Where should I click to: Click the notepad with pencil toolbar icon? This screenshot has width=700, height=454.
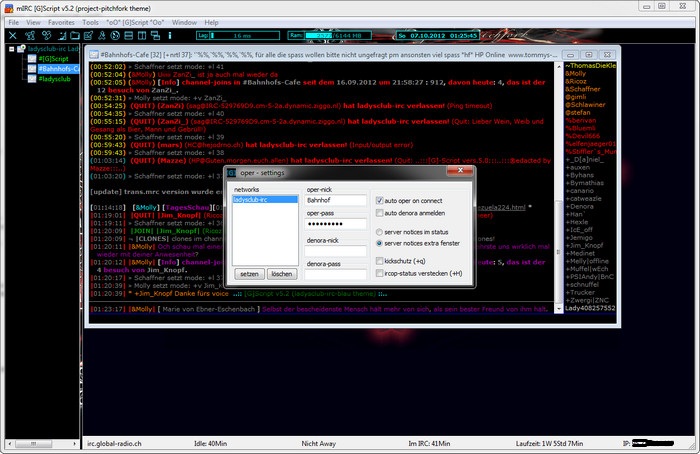88,35
